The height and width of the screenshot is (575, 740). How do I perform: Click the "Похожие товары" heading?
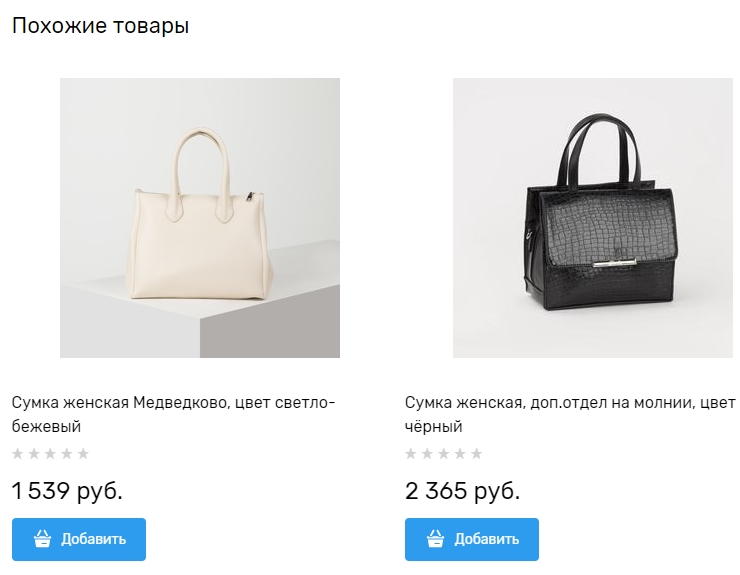point(101,27)
